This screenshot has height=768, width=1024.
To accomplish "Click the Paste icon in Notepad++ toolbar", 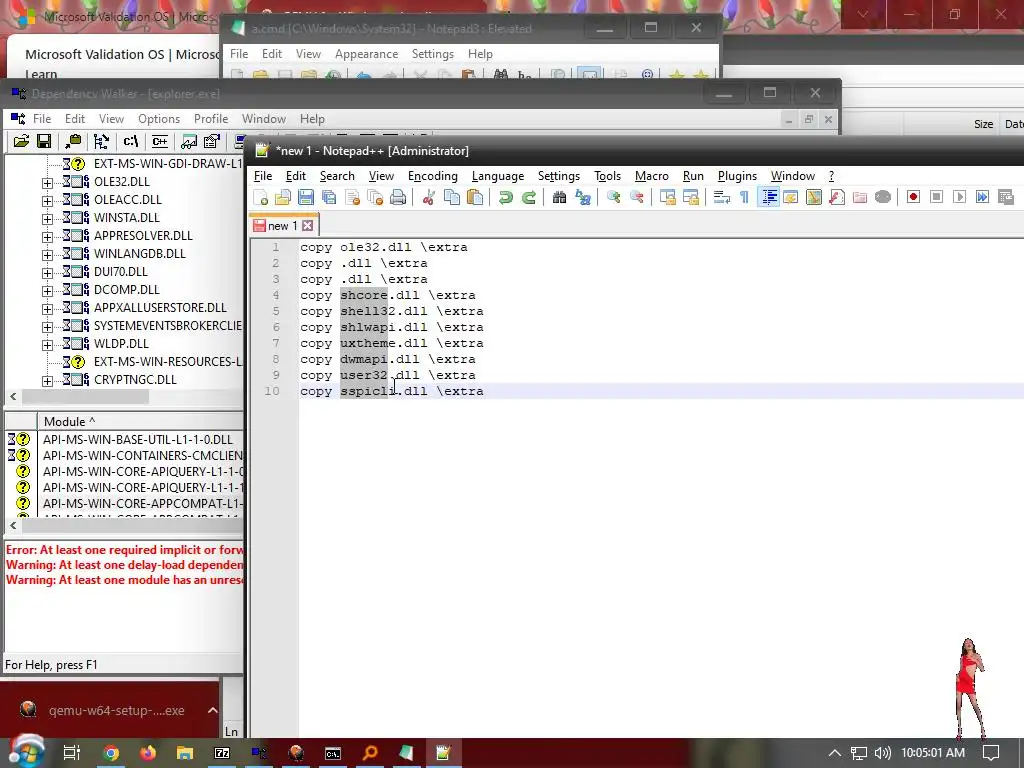I will tap(475, 197).
